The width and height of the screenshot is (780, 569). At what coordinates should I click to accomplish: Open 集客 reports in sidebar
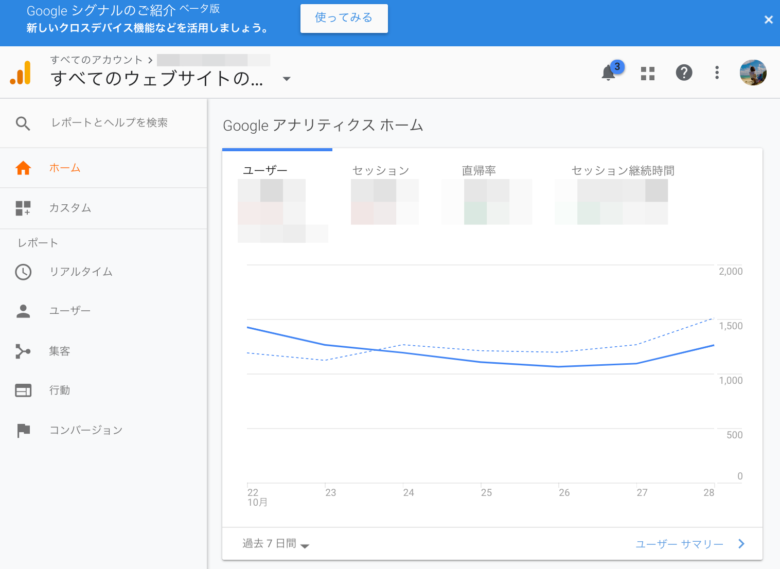(59, 351)
